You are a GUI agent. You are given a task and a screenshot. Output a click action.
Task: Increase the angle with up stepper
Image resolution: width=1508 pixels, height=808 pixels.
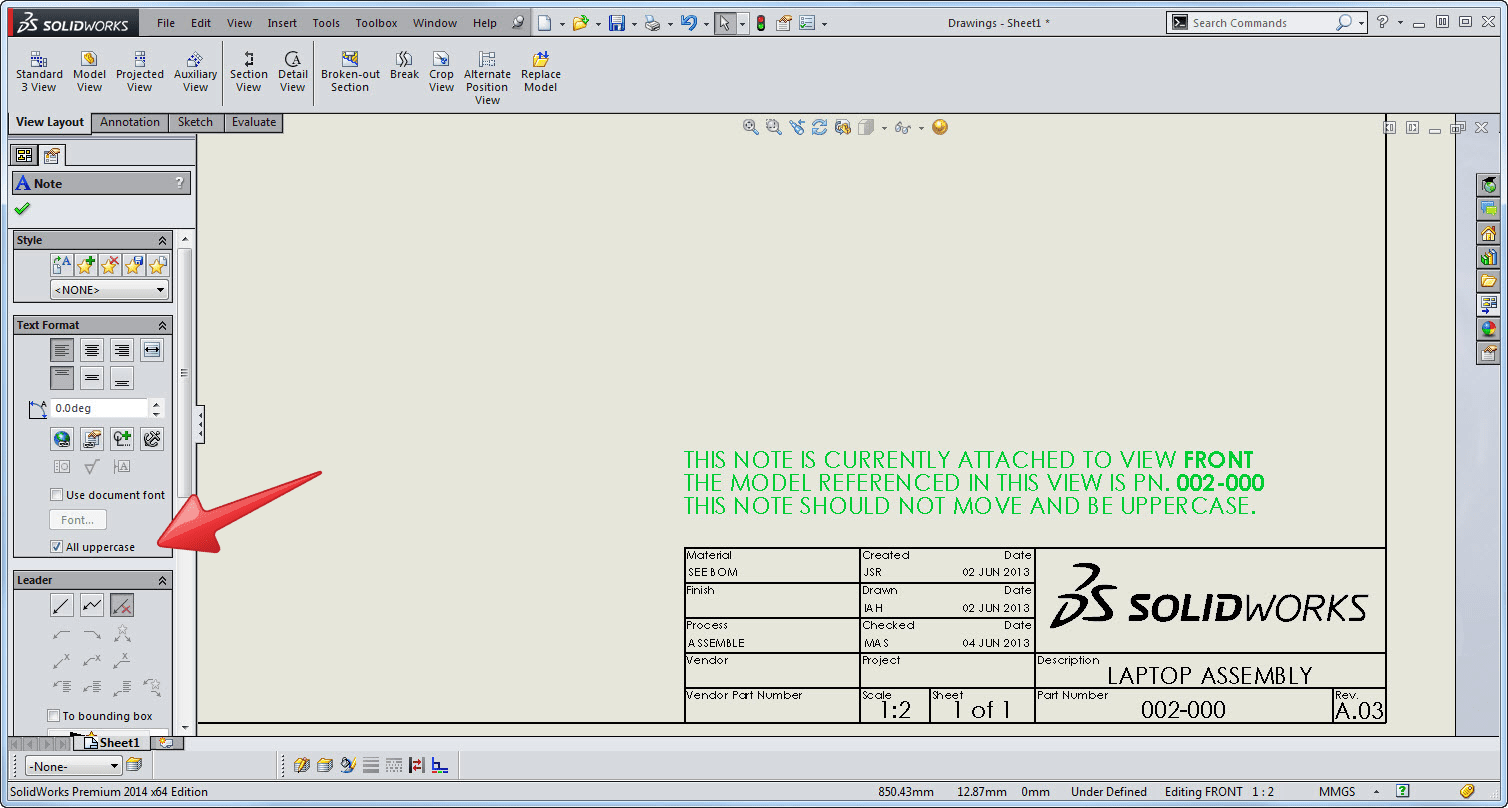pos(155,404)
